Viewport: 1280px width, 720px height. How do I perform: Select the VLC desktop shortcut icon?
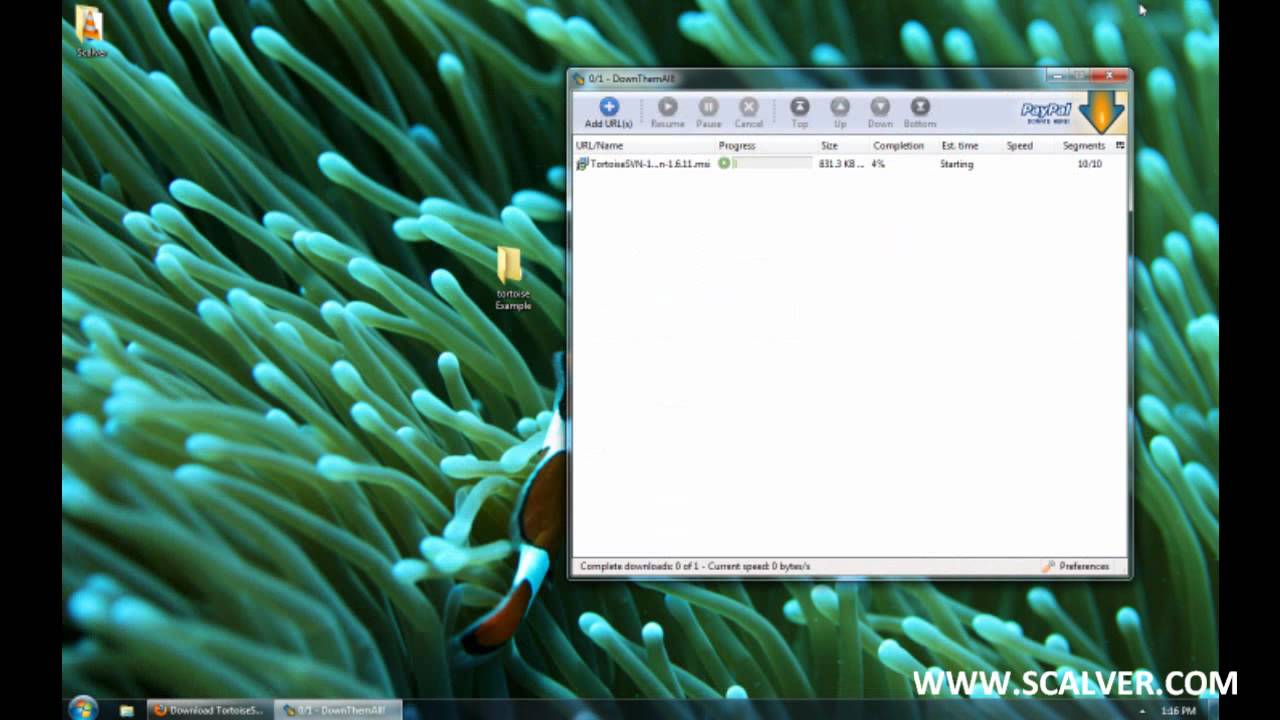coord(91,31)
